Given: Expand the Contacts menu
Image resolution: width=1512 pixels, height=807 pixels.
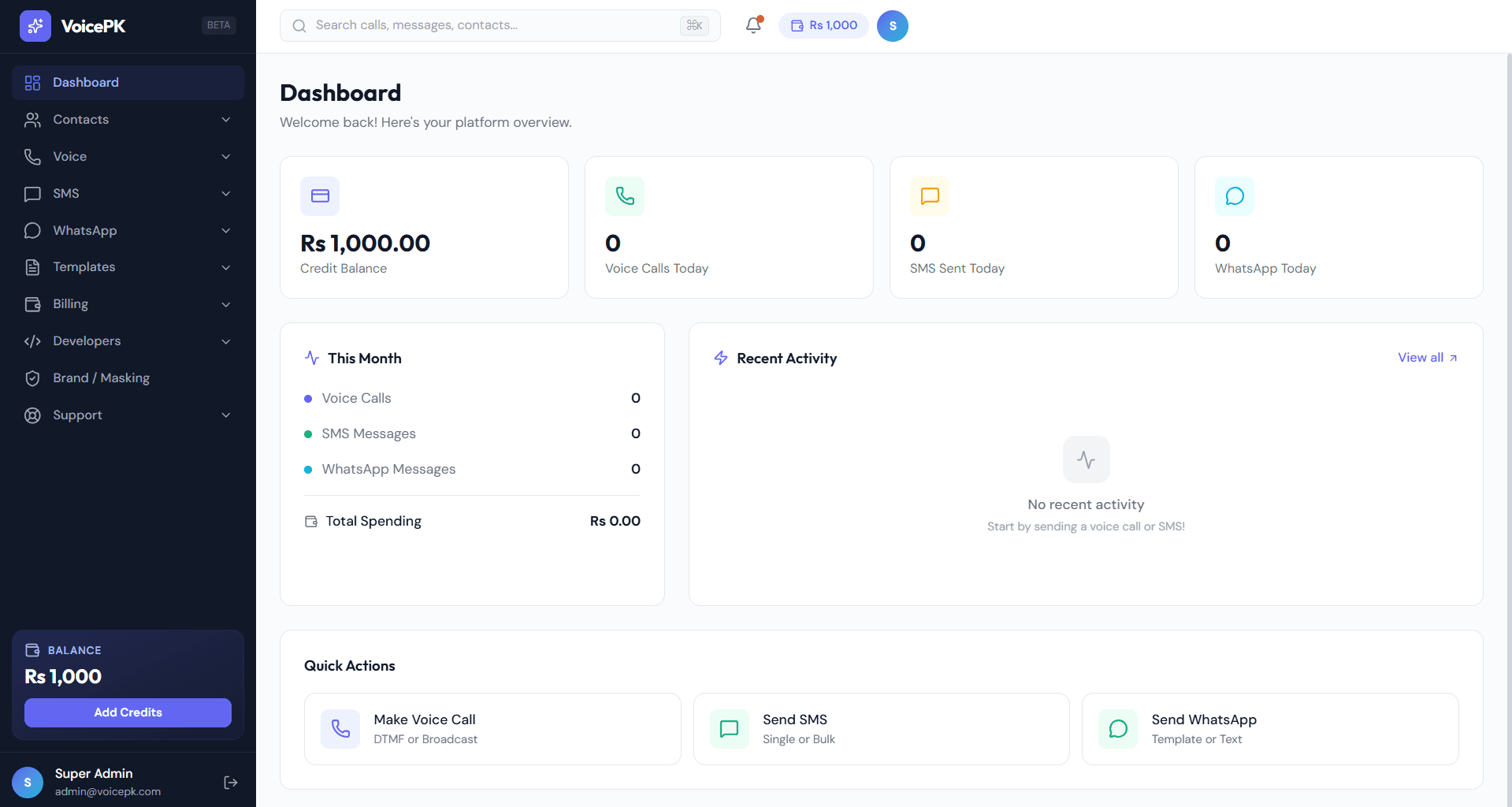Looking at the screenshot, I should [x=128, y=119].
